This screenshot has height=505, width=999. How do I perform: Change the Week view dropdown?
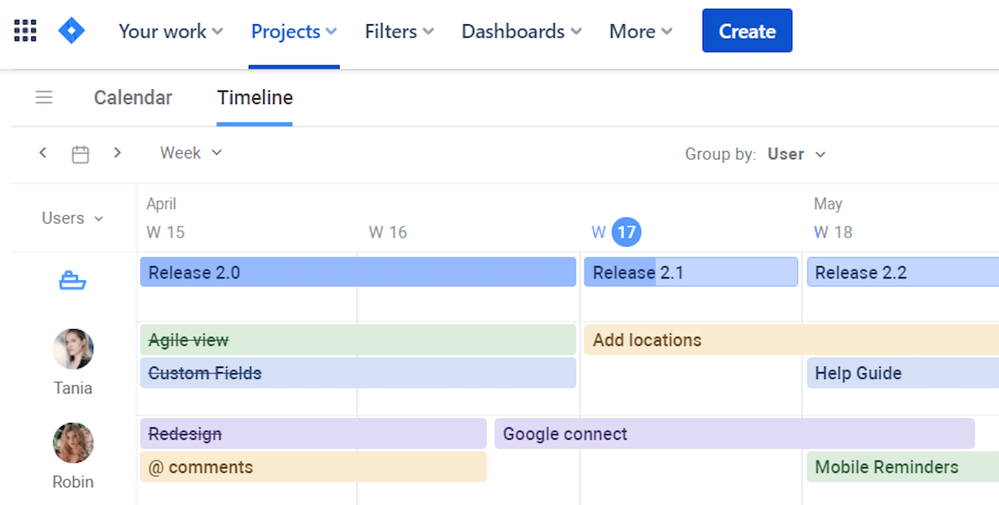[x=190, y=153]
